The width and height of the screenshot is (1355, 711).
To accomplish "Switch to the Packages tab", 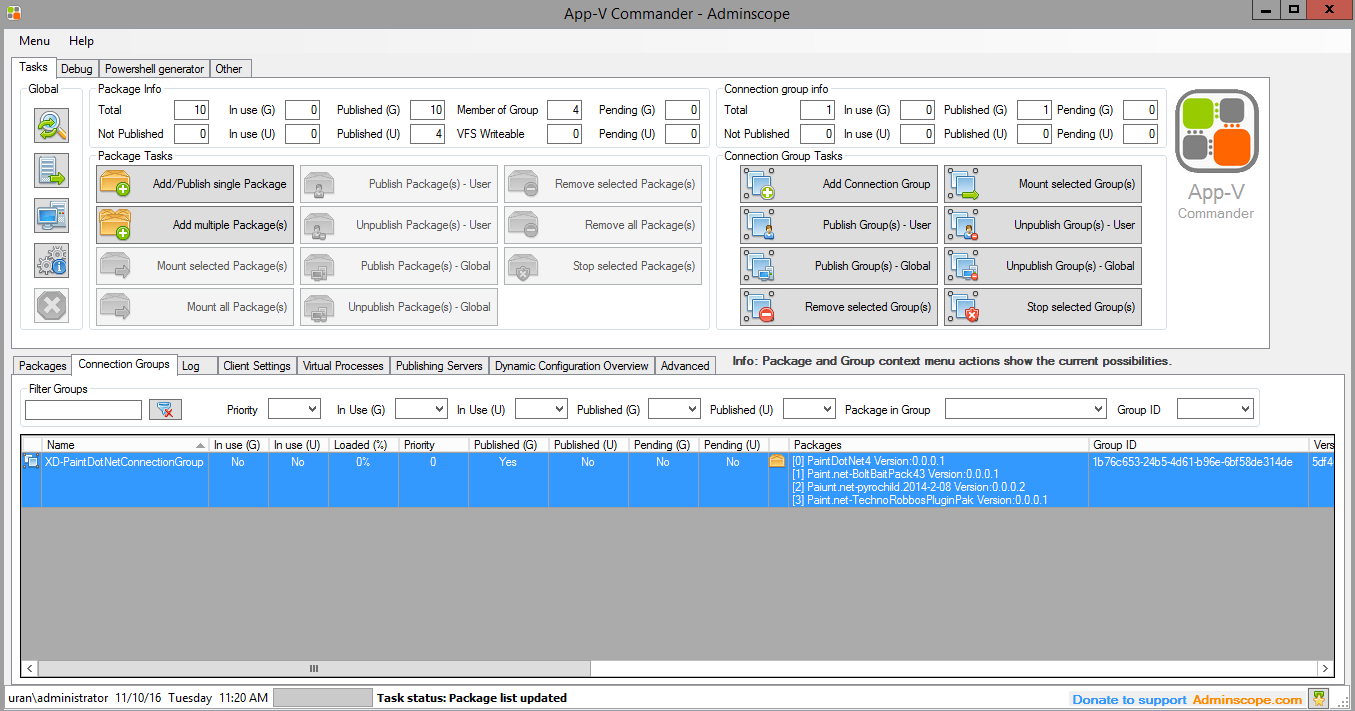I will (42, 366).
